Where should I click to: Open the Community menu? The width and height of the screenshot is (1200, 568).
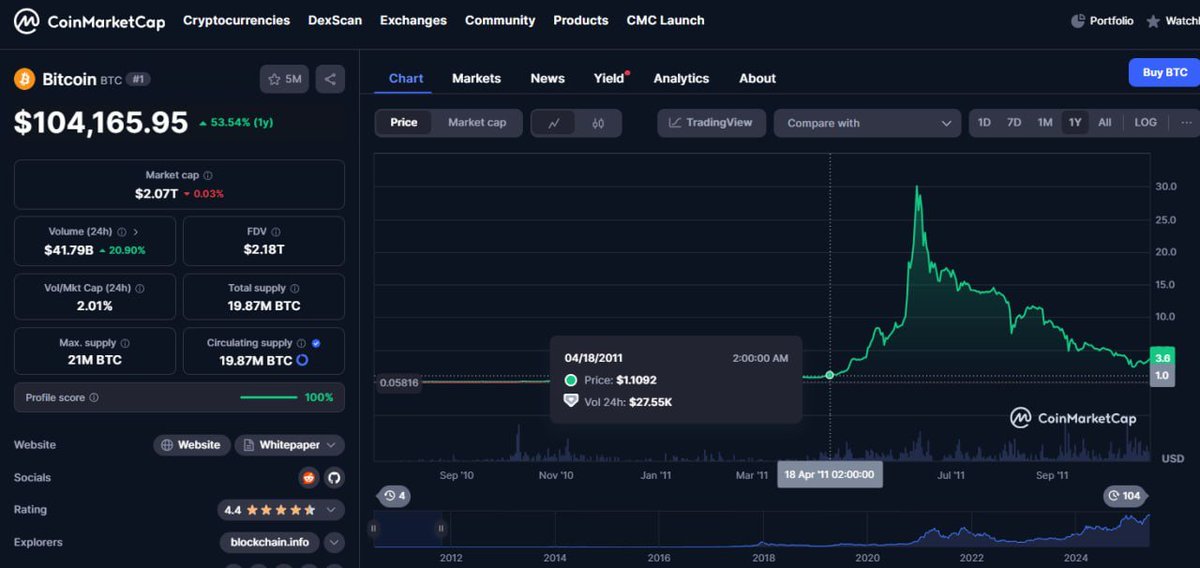click(500, 20)
